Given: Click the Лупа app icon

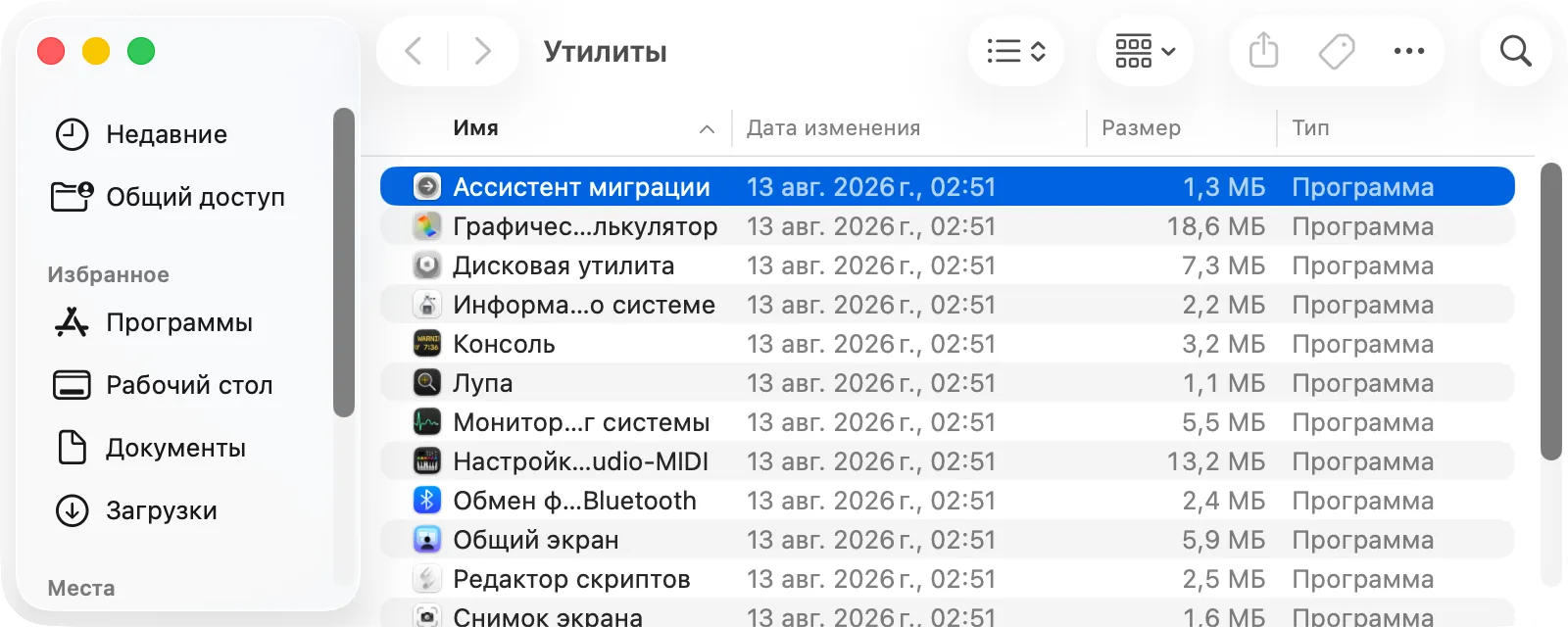Looking at the screenshot, I should (427, 382).
